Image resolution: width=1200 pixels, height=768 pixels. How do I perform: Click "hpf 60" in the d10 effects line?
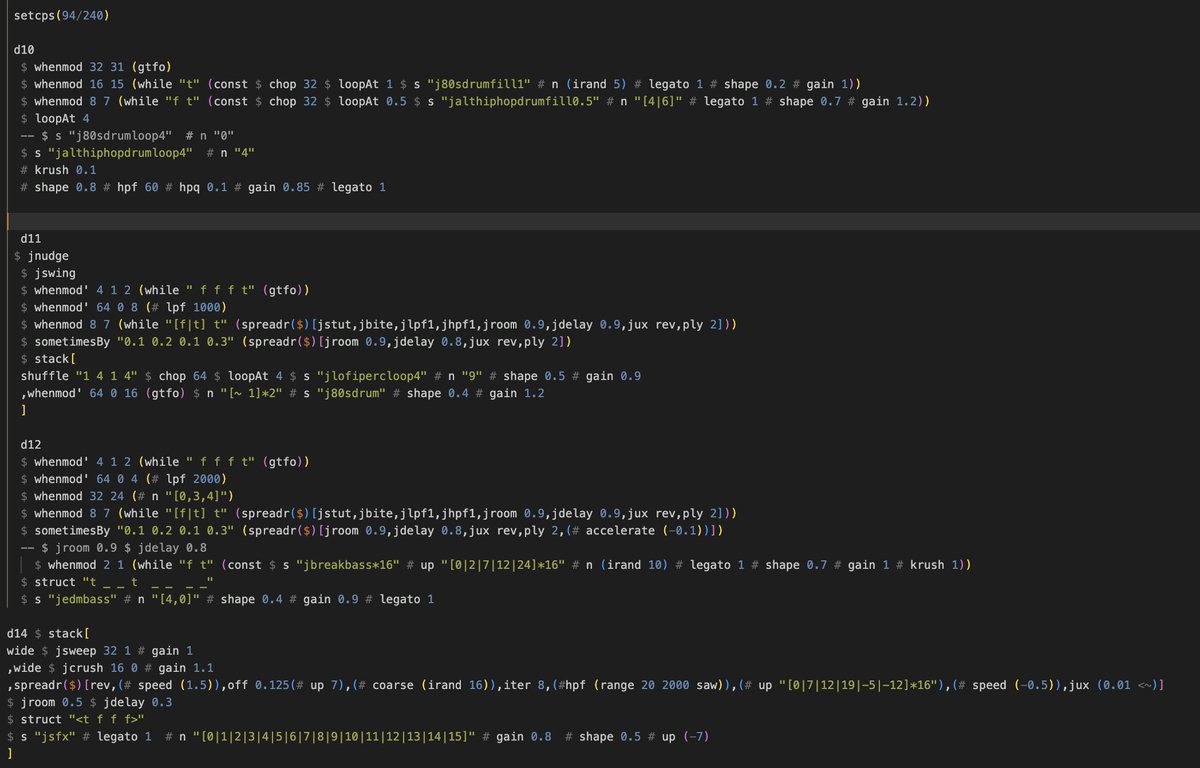pos(137,187)
